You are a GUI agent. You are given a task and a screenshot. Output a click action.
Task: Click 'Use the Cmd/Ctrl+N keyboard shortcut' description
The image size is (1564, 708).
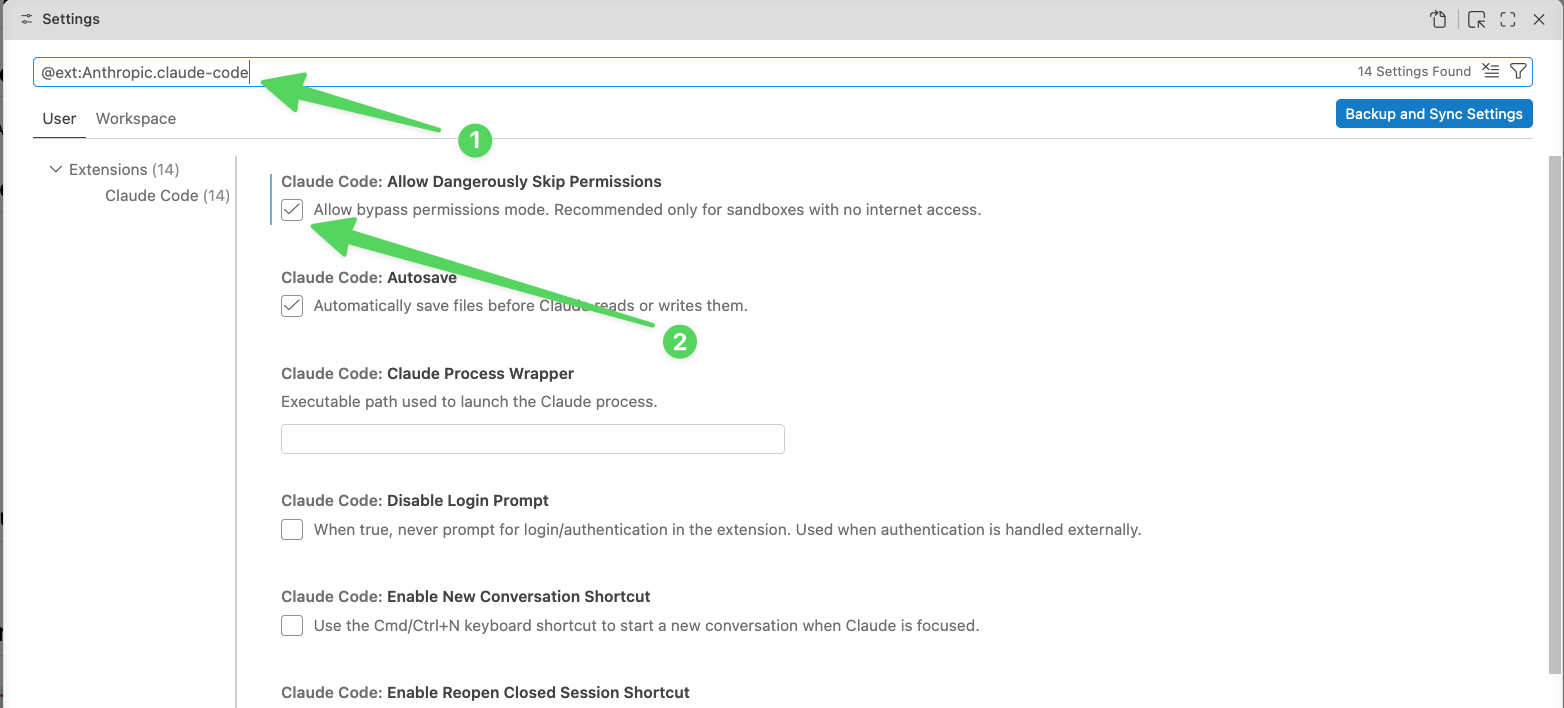[646, 626]
